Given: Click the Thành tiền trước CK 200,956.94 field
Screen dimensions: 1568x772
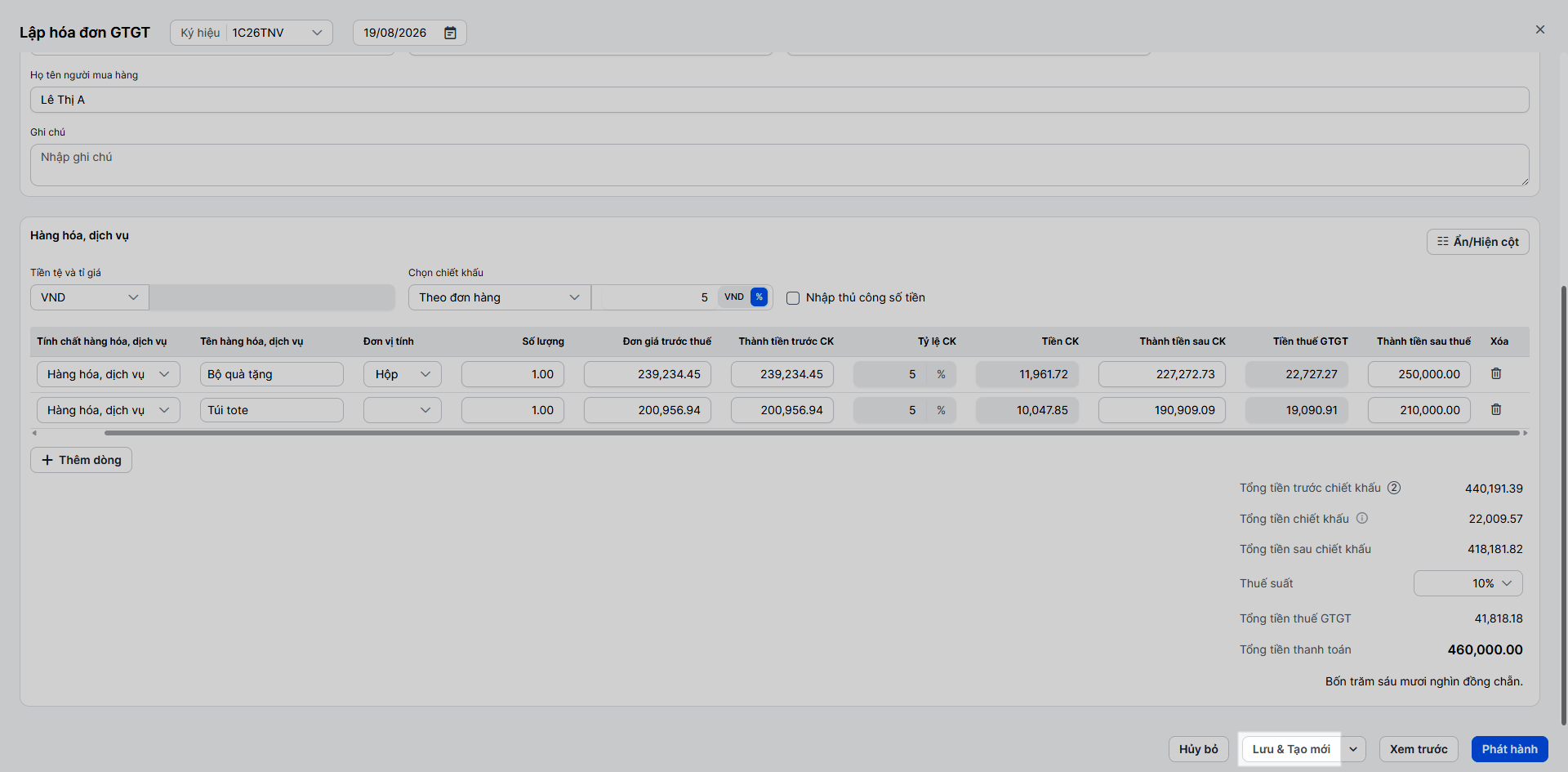Looking at the screenshot, I should (x=782, y=410).
